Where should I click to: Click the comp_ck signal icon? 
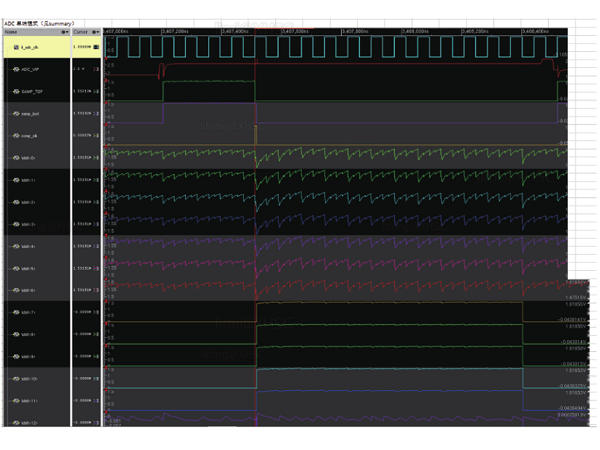(16, 136)
